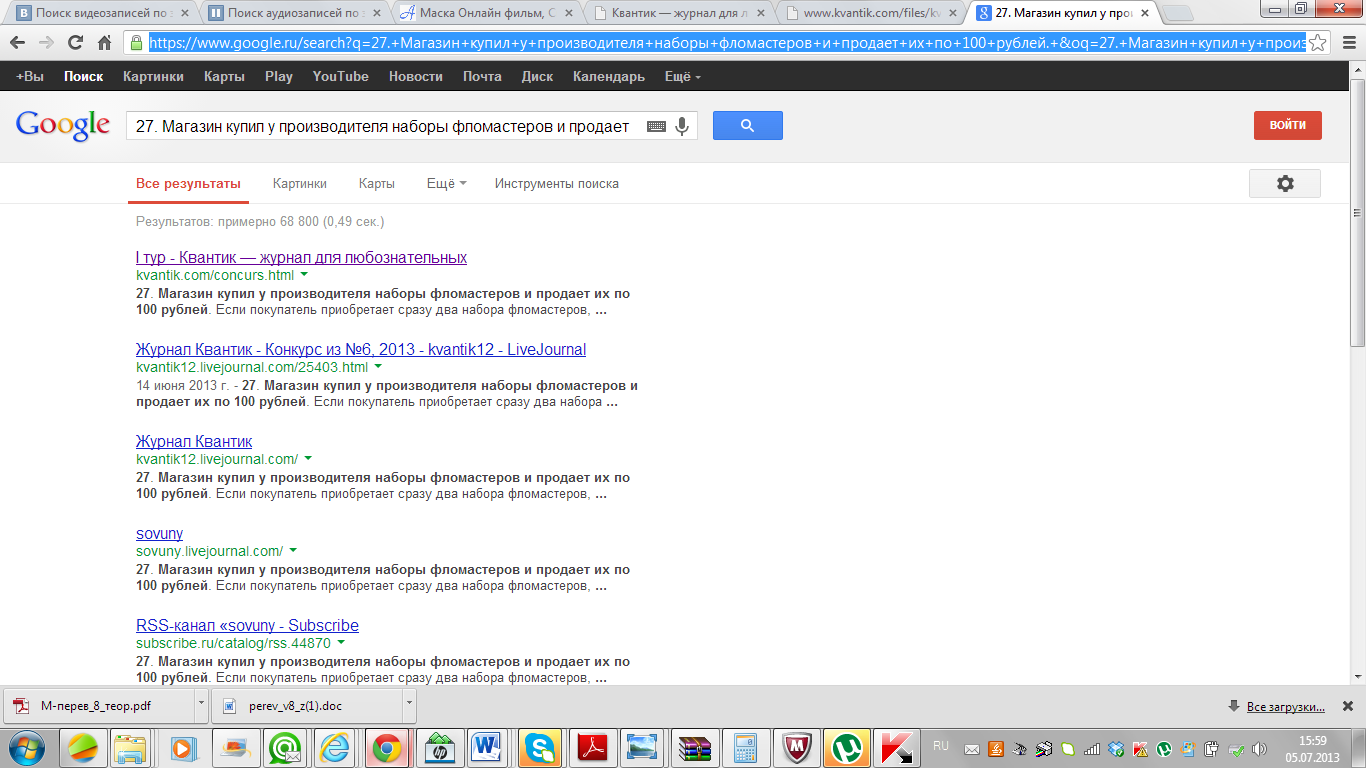
Task: Open McAfee from the taskbar
Action: point(797,747)
